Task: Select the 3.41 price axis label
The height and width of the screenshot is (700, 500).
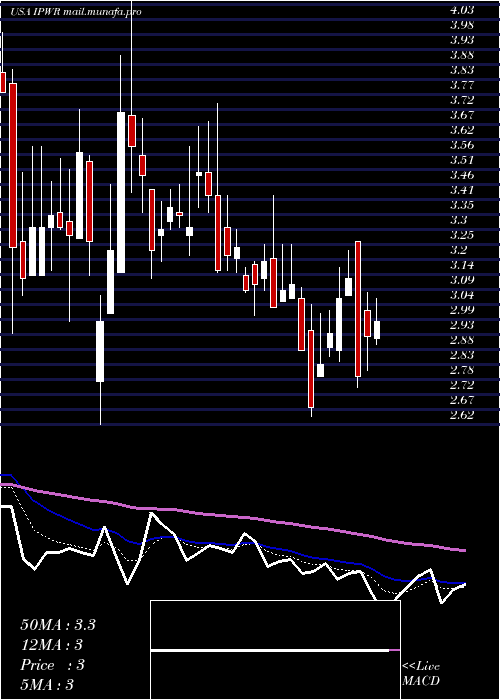Action: point(462,189)
